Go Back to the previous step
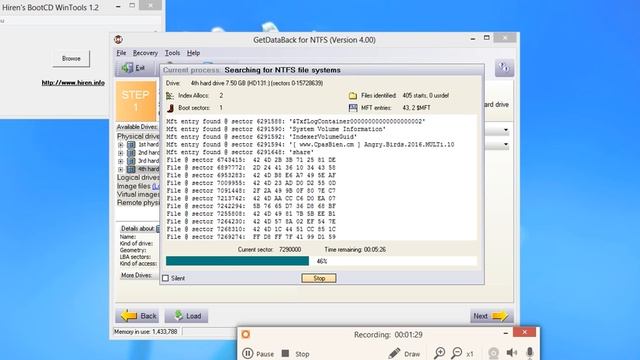 click(138, 316)
